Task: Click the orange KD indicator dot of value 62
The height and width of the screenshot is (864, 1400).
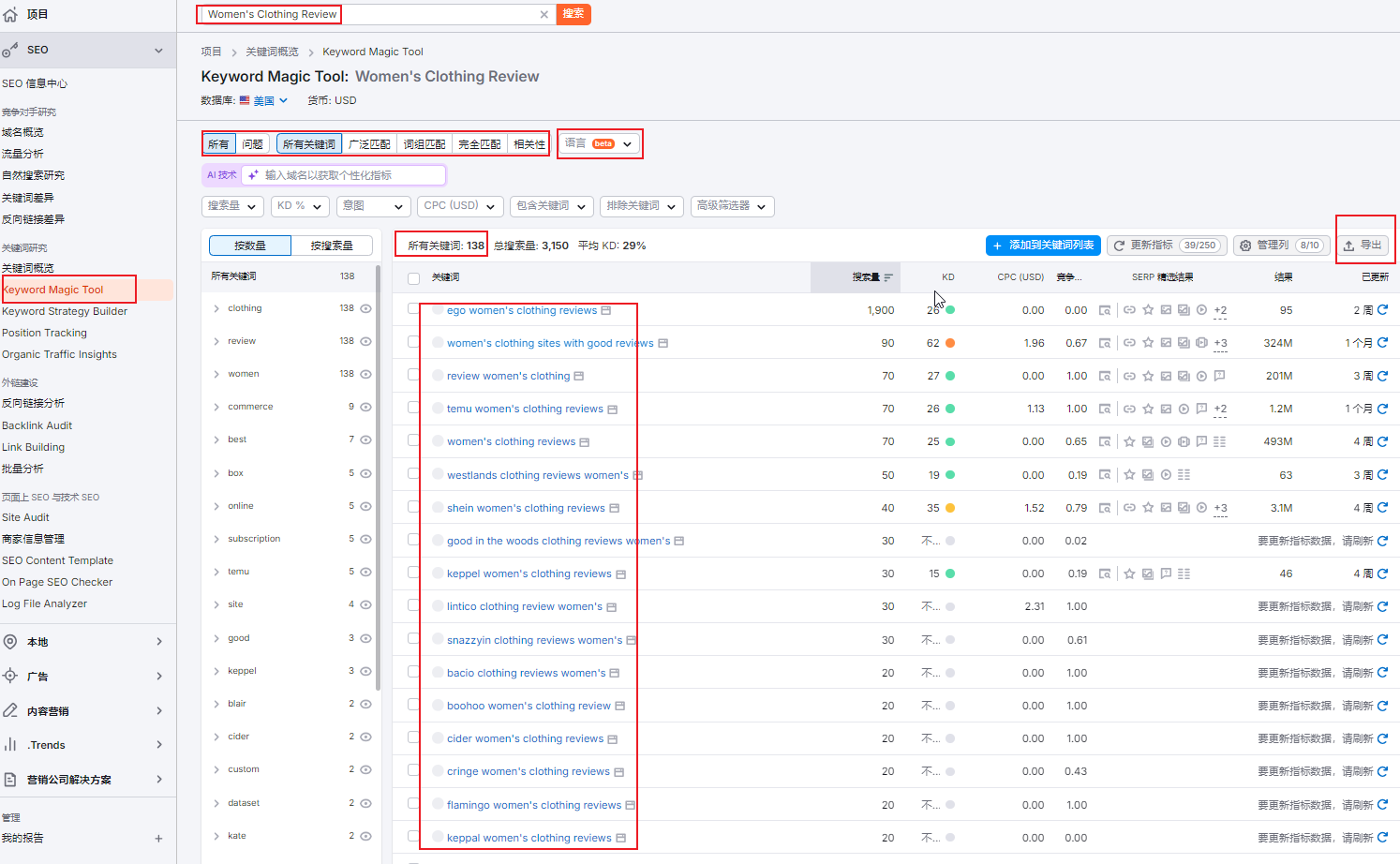Action: [950, 343]
